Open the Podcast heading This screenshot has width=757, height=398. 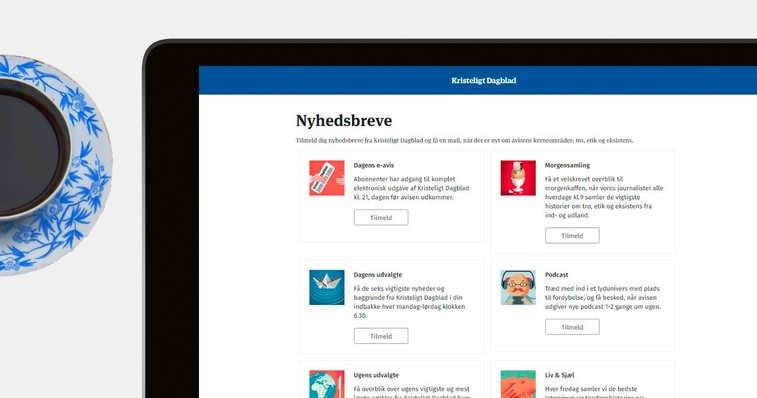556,274
